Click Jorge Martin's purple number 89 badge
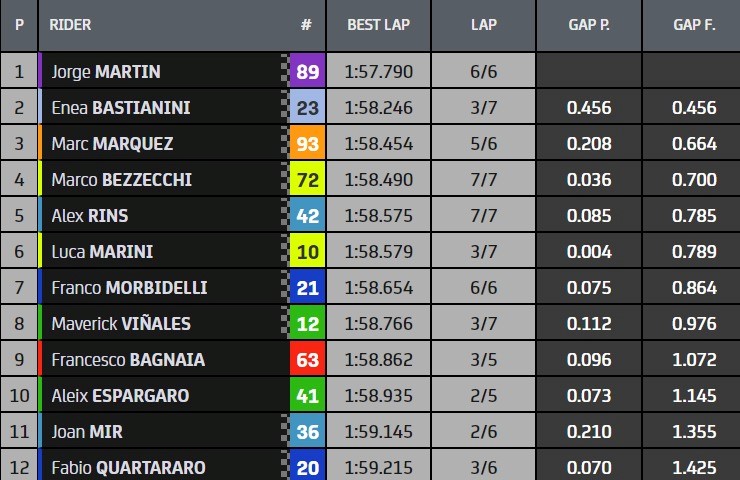The height and width of the screenshot is (480, 740). coord(307,71)
